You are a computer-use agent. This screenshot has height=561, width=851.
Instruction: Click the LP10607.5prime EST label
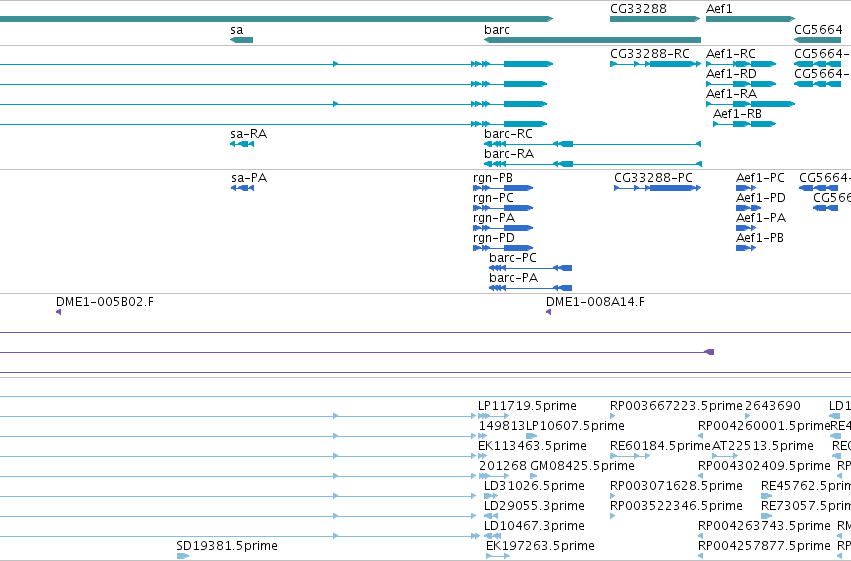(575, 426)
